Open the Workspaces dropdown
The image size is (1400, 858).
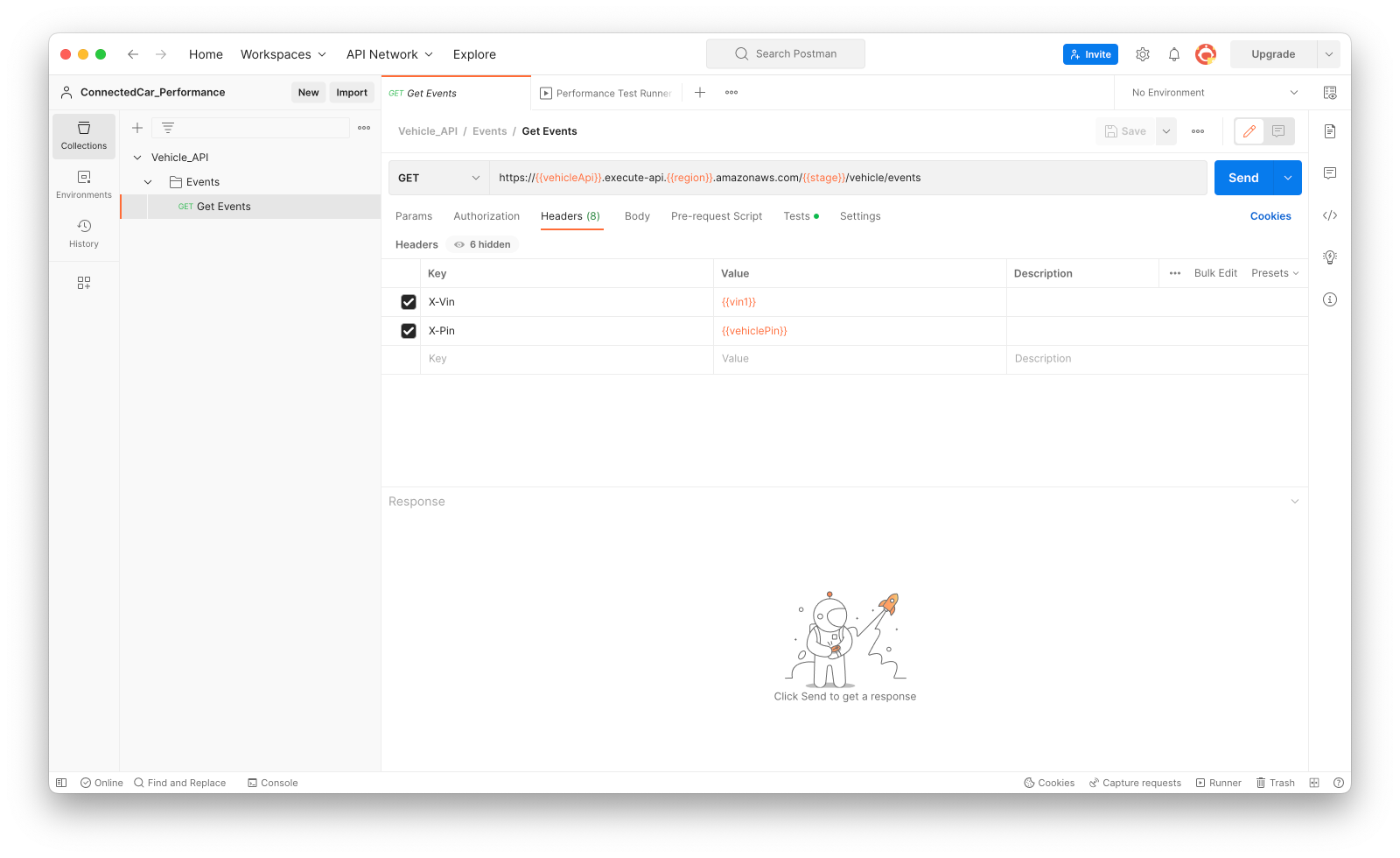click(283, 54)
